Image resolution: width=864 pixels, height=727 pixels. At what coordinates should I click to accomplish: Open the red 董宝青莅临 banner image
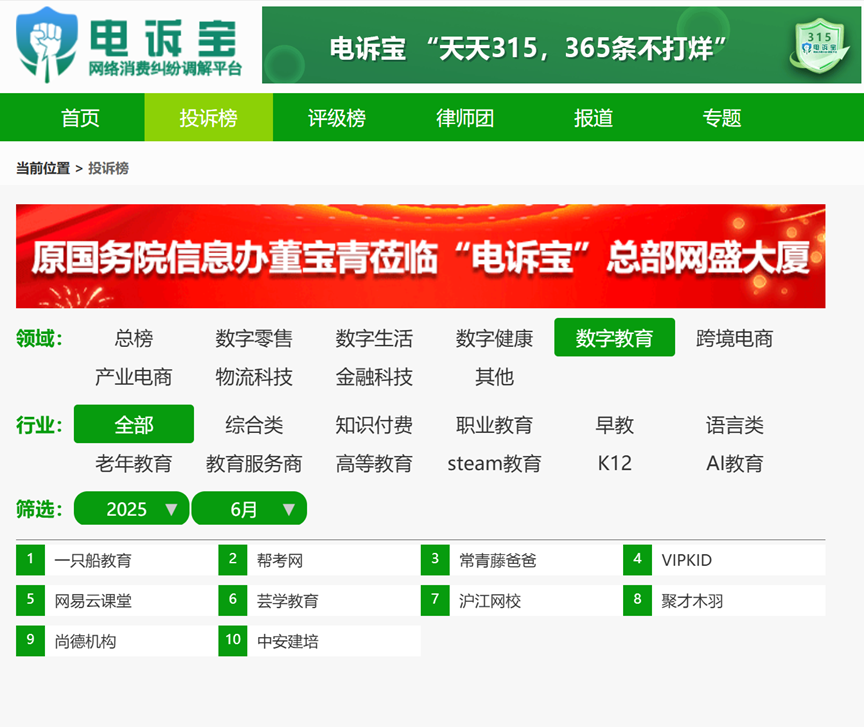420,256
